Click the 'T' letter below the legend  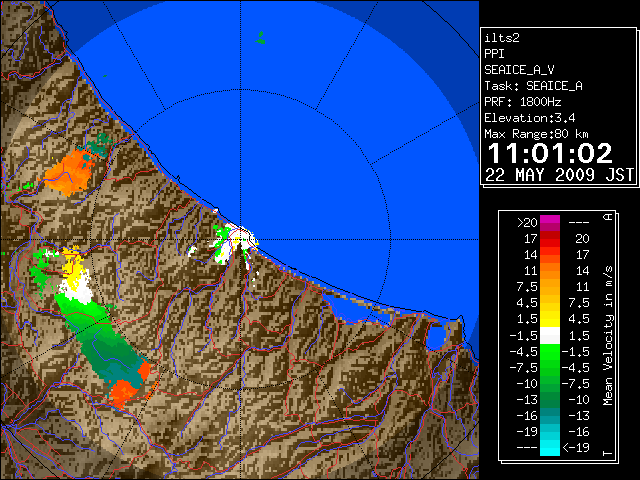pyautogui.click(x=608, y=453)
